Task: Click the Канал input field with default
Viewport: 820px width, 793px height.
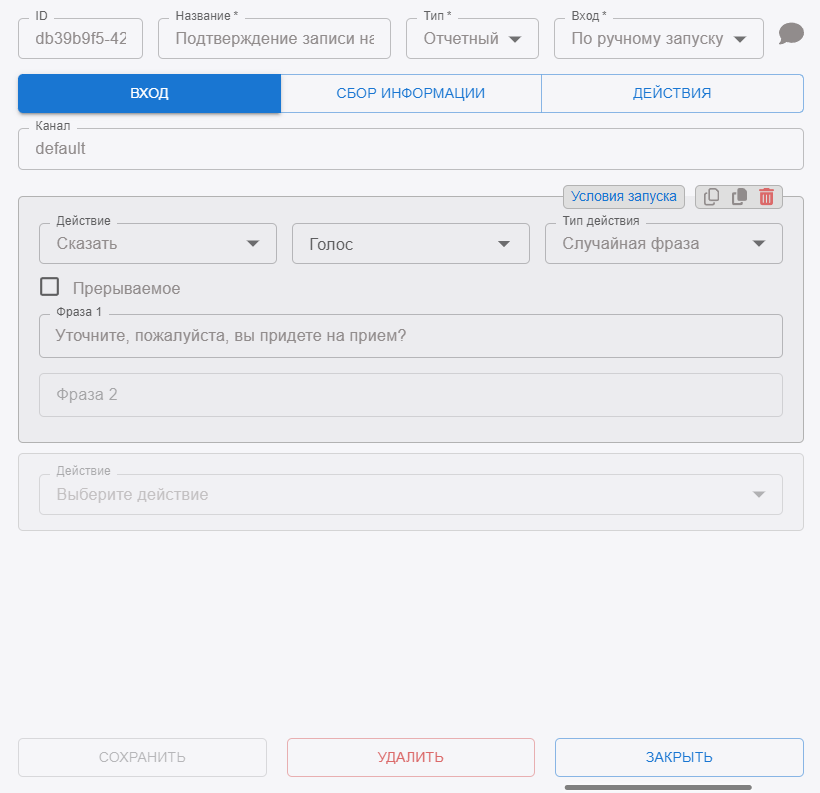Action: pyautogui.click(x=410, y=149)
